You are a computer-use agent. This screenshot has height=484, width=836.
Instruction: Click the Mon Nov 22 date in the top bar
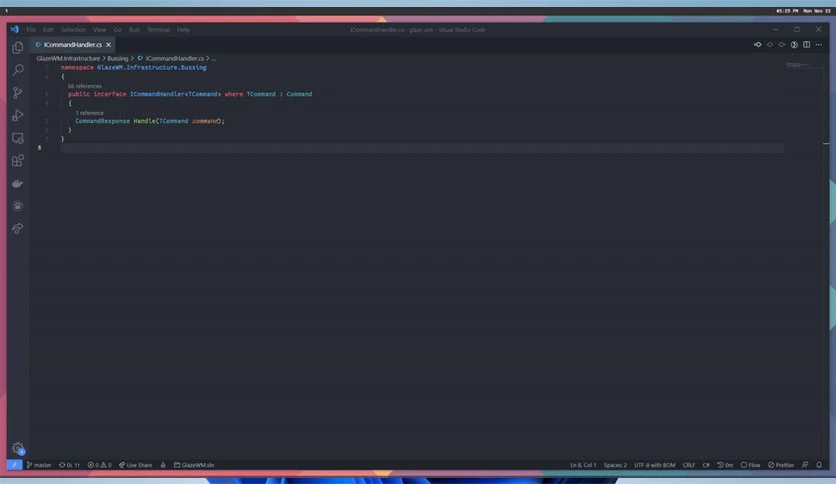click(817, 11)
